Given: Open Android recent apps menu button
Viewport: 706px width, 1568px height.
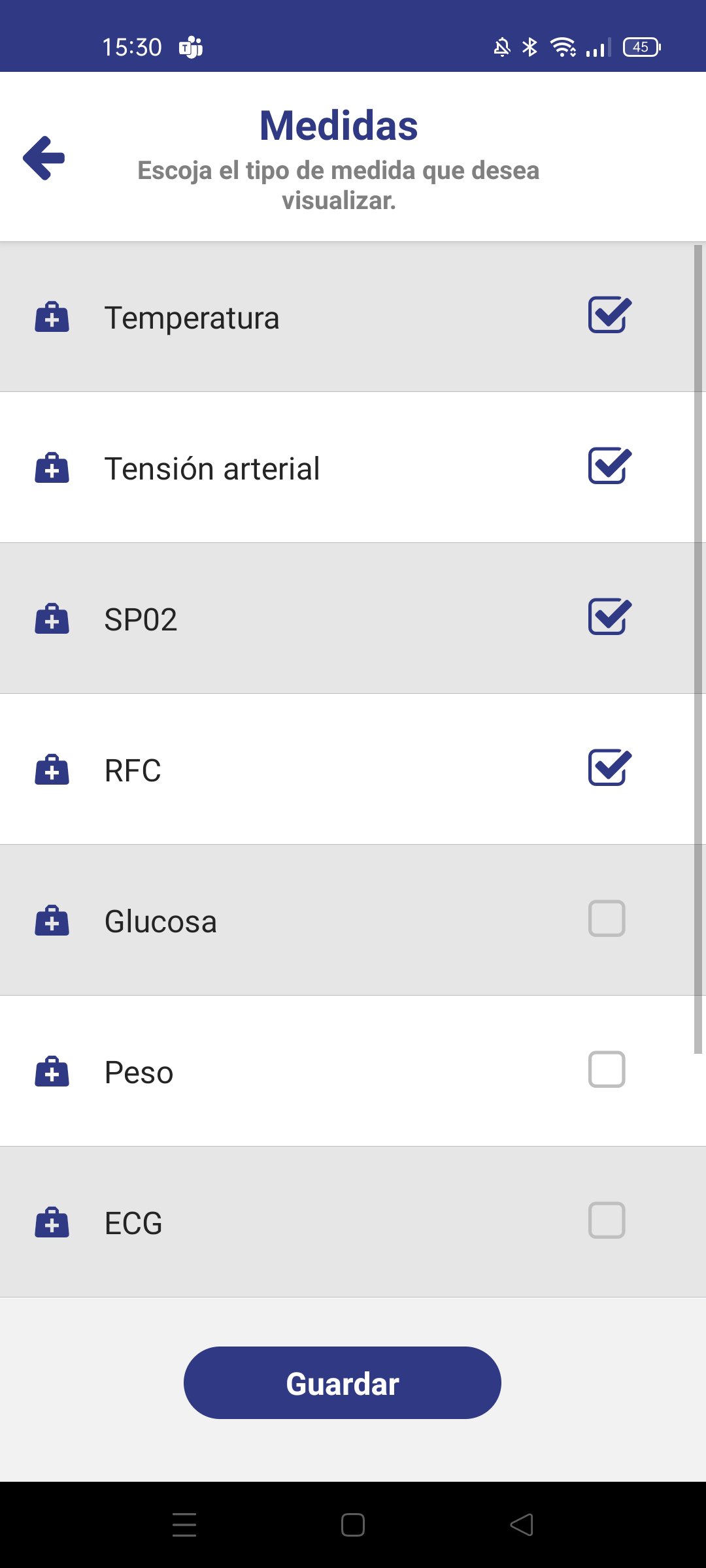Looking at the screenshot, I should (184, 1525).
